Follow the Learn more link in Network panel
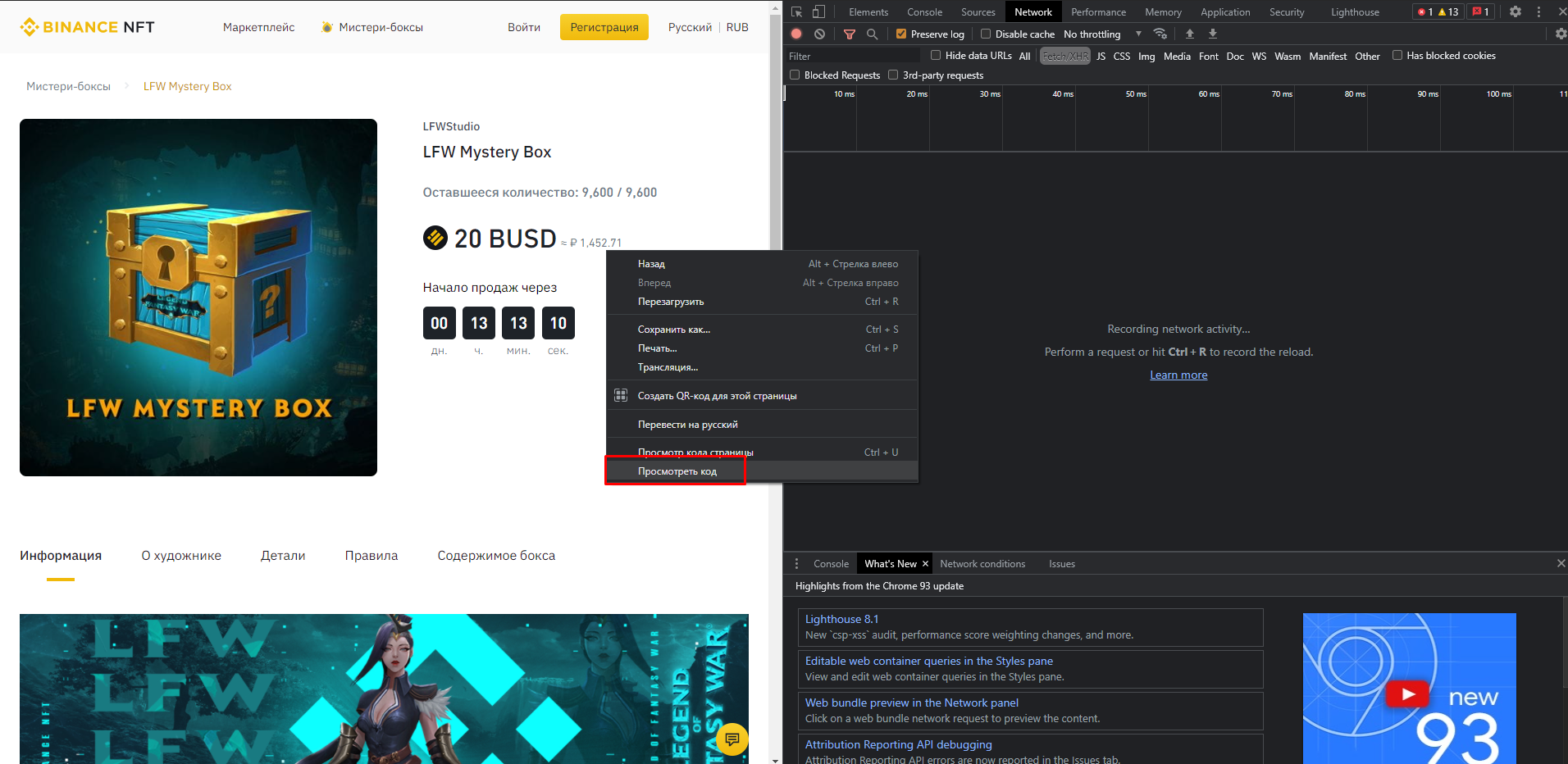The width and height of the screenshot is (1568, 764). [x=1178, y=375]
